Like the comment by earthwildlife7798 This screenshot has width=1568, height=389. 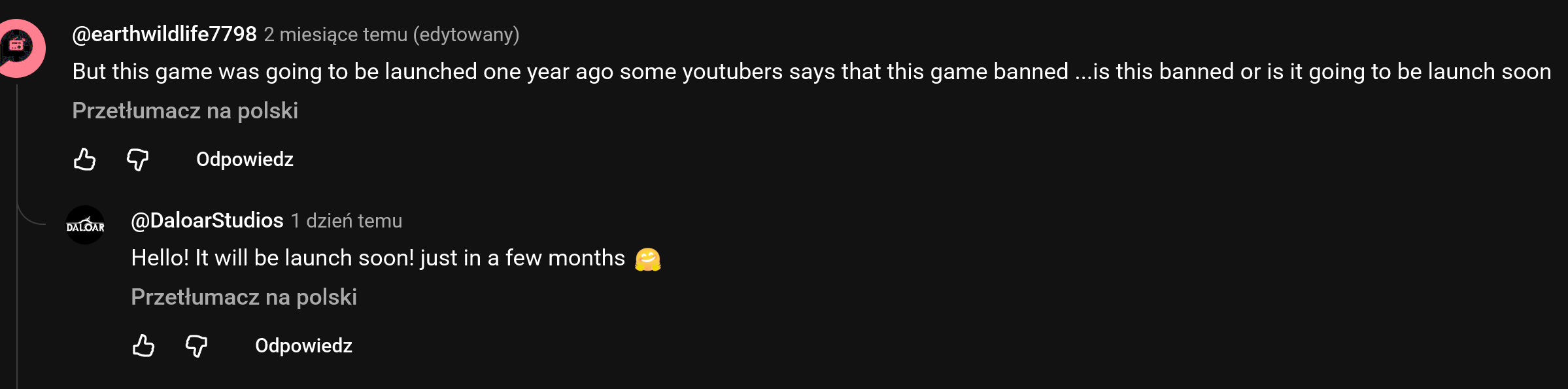coord(85,160)
